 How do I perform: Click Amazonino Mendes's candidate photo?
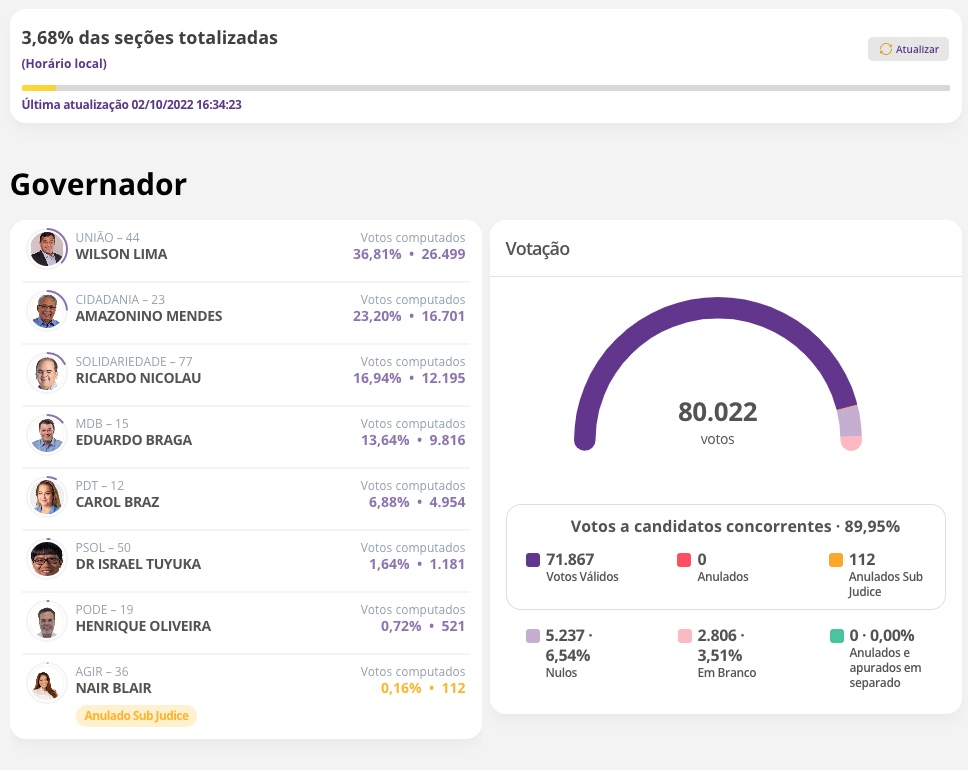point(47,310)
